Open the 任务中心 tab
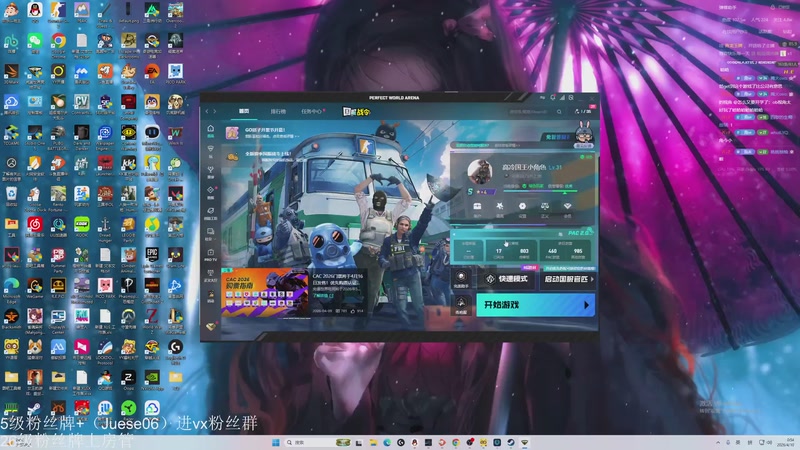 311,111
